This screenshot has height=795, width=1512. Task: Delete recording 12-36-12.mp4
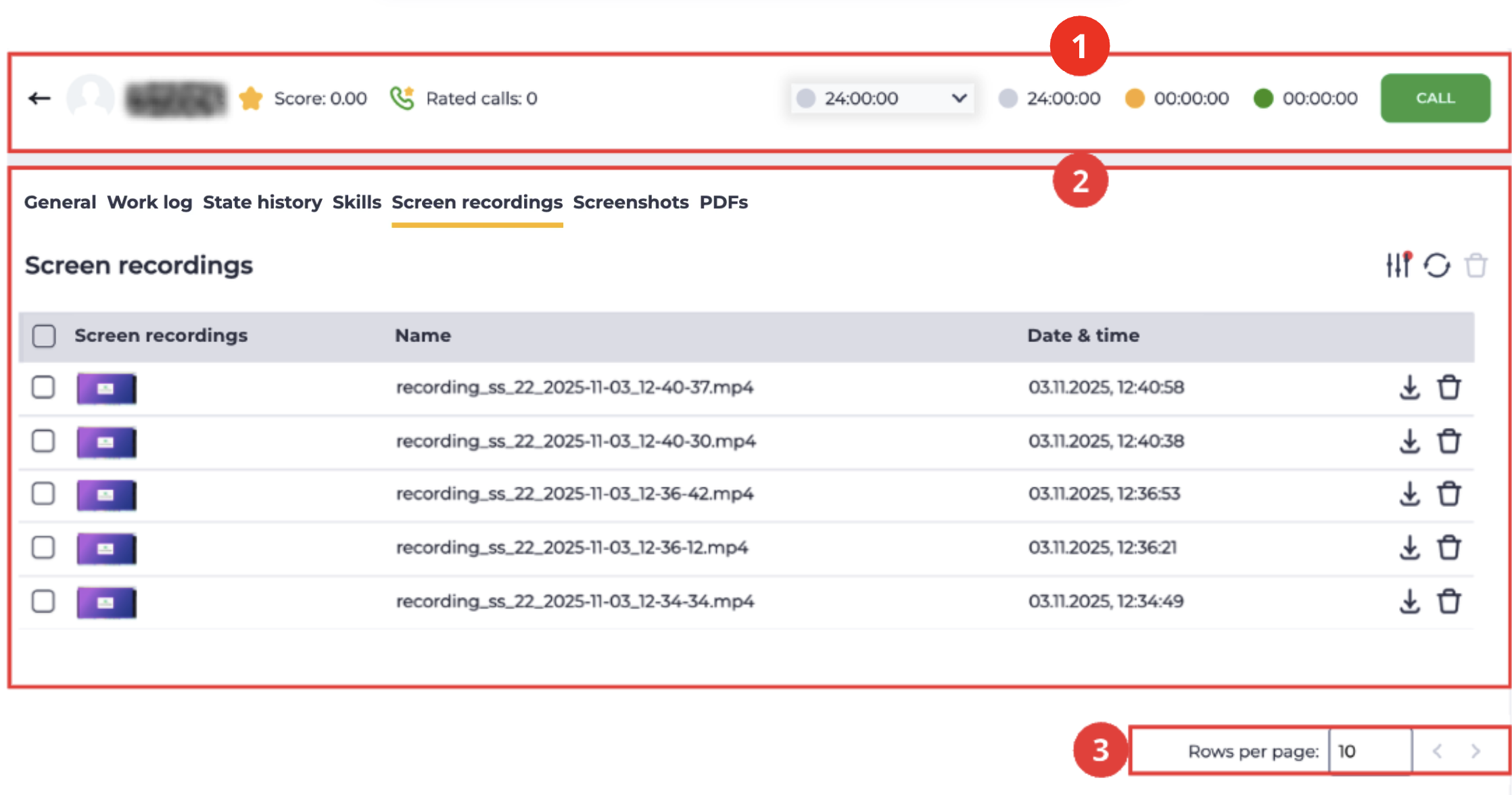[1448, 548]
